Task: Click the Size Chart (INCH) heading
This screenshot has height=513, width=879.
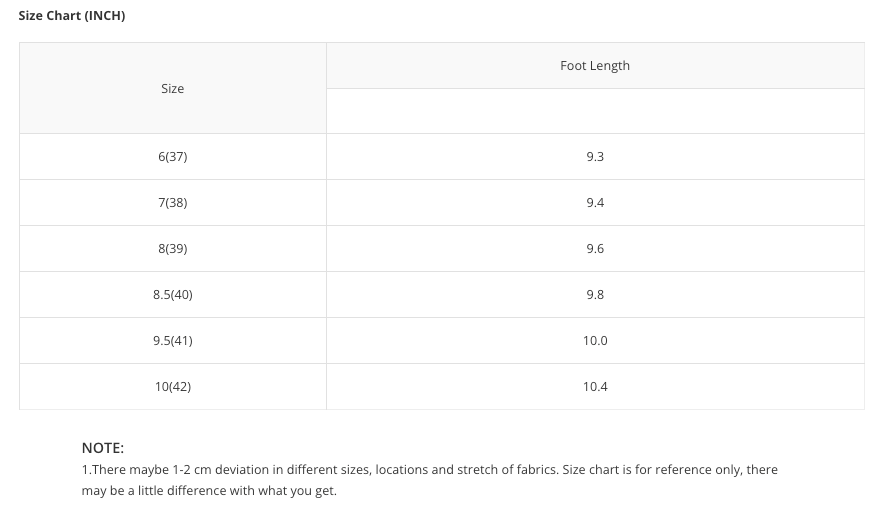Action: (71, 16)
